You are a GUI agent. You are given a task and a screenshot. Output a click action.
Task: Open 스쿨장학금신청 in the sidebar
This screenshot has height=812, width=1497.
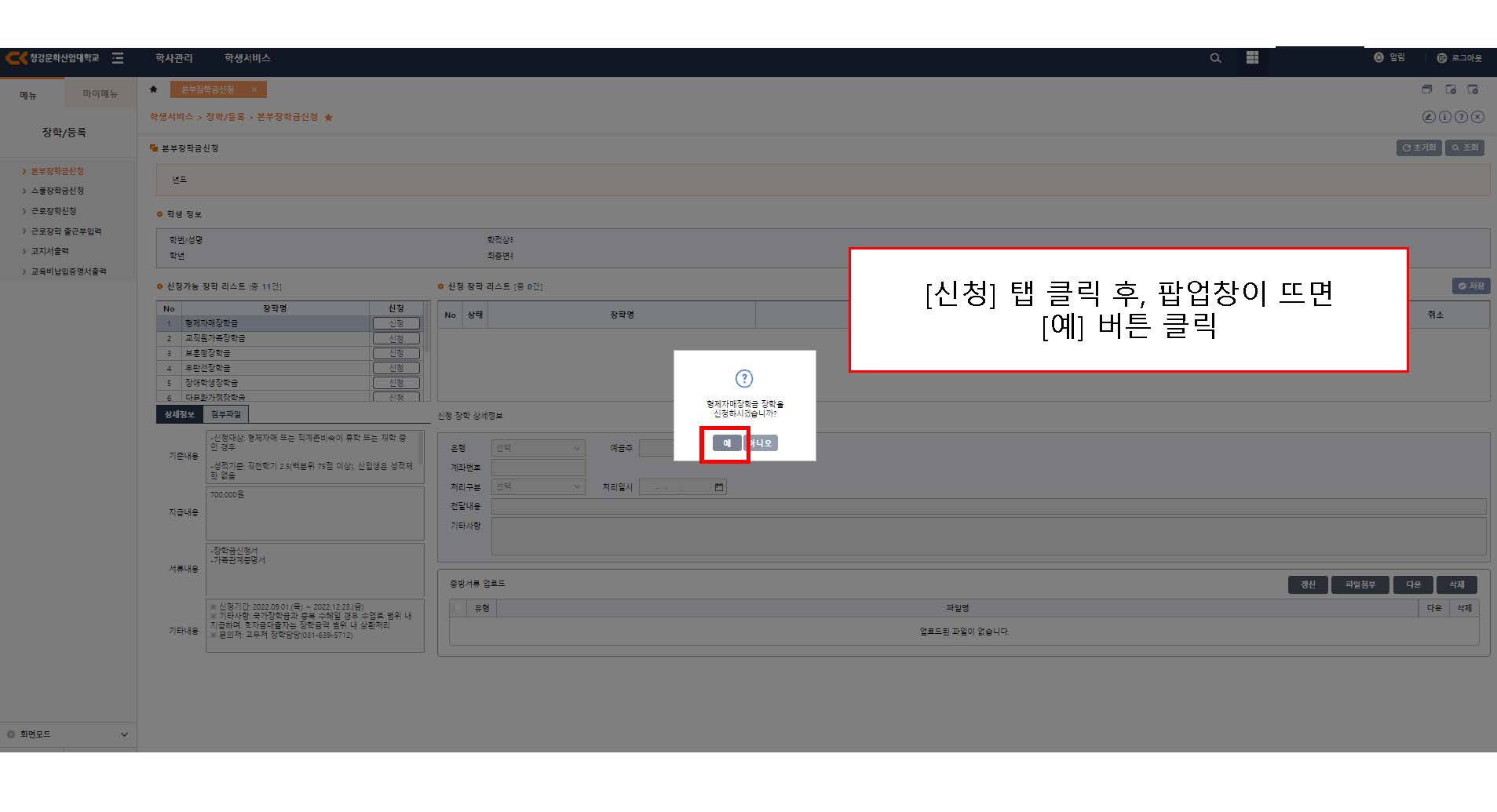tap(57, 191)
